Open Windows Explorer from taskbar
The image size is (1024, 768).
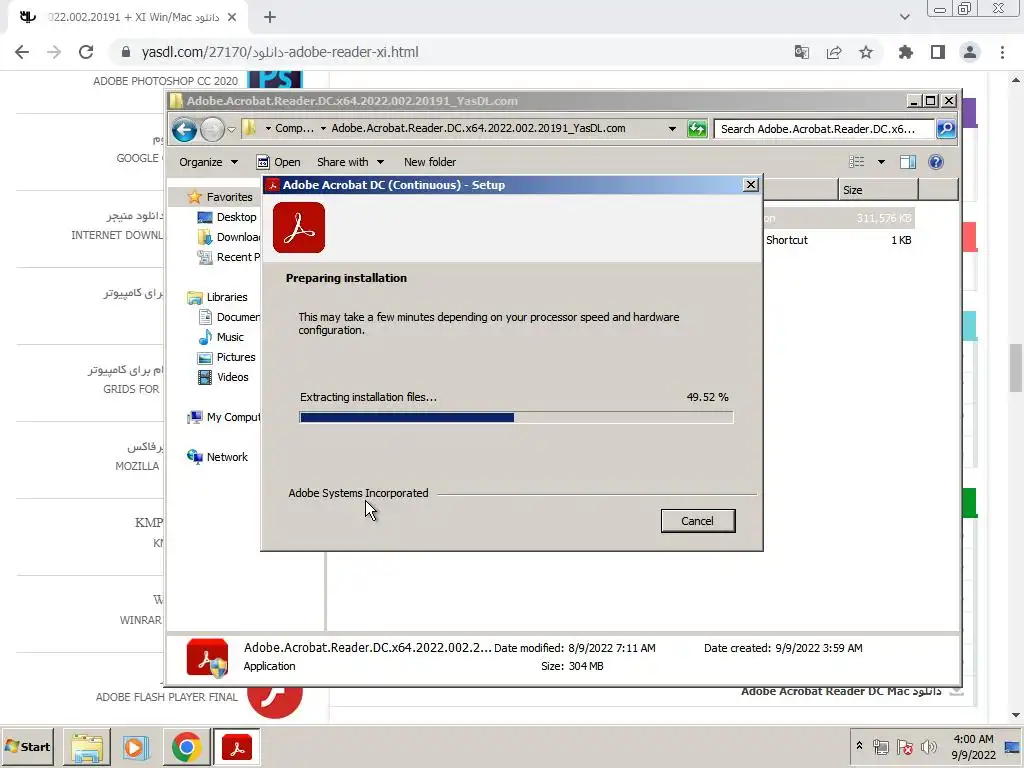[x=87, y=747]
